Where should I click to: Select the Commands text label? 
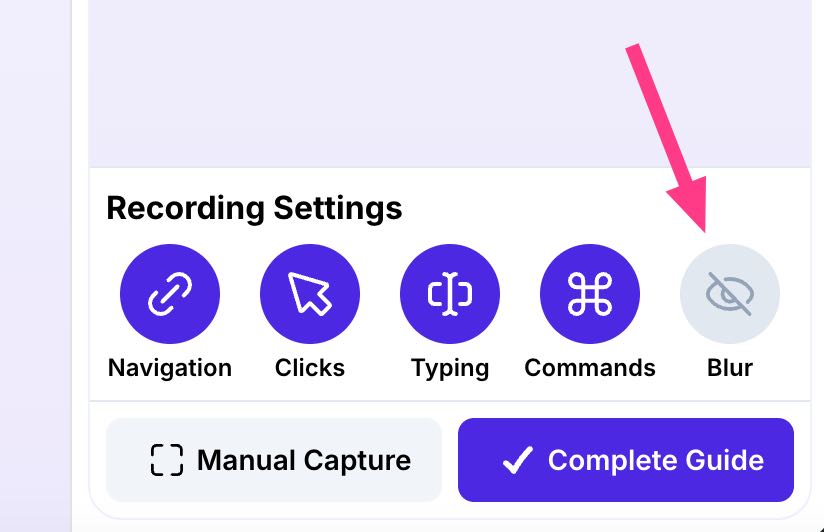[x=590, y=368]
